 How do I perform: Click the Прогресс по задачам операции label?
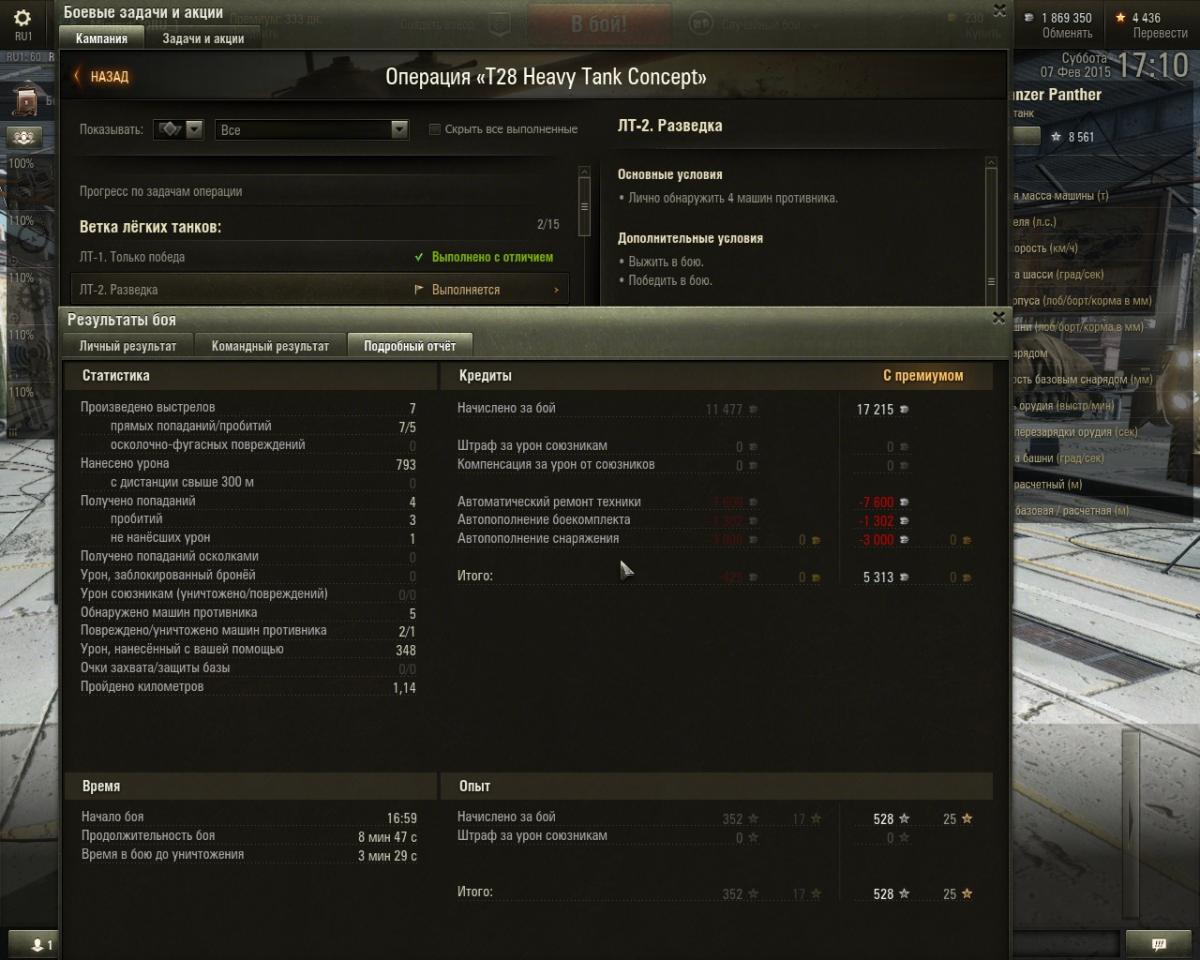coord(161,191)
